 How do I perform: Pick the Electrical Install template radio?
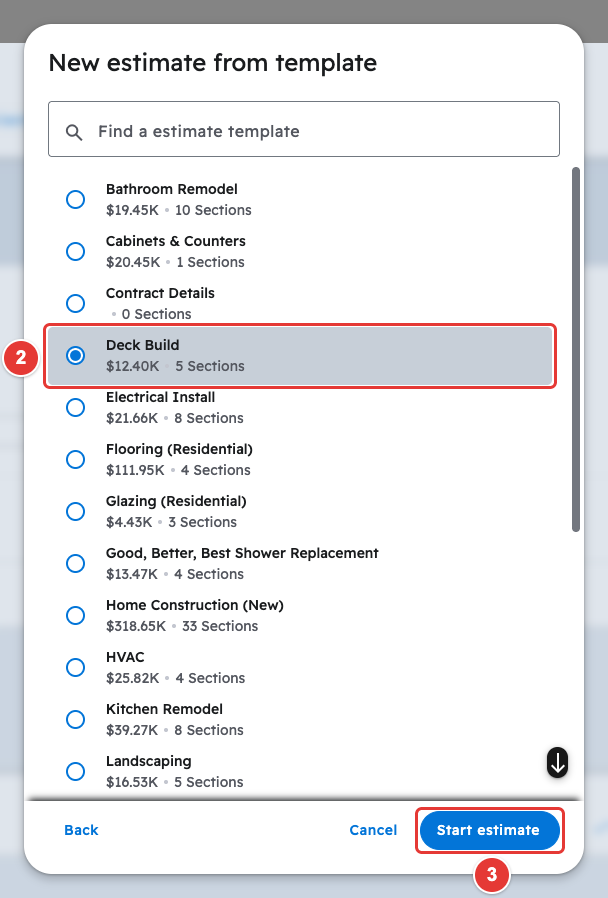pos(76,407)
